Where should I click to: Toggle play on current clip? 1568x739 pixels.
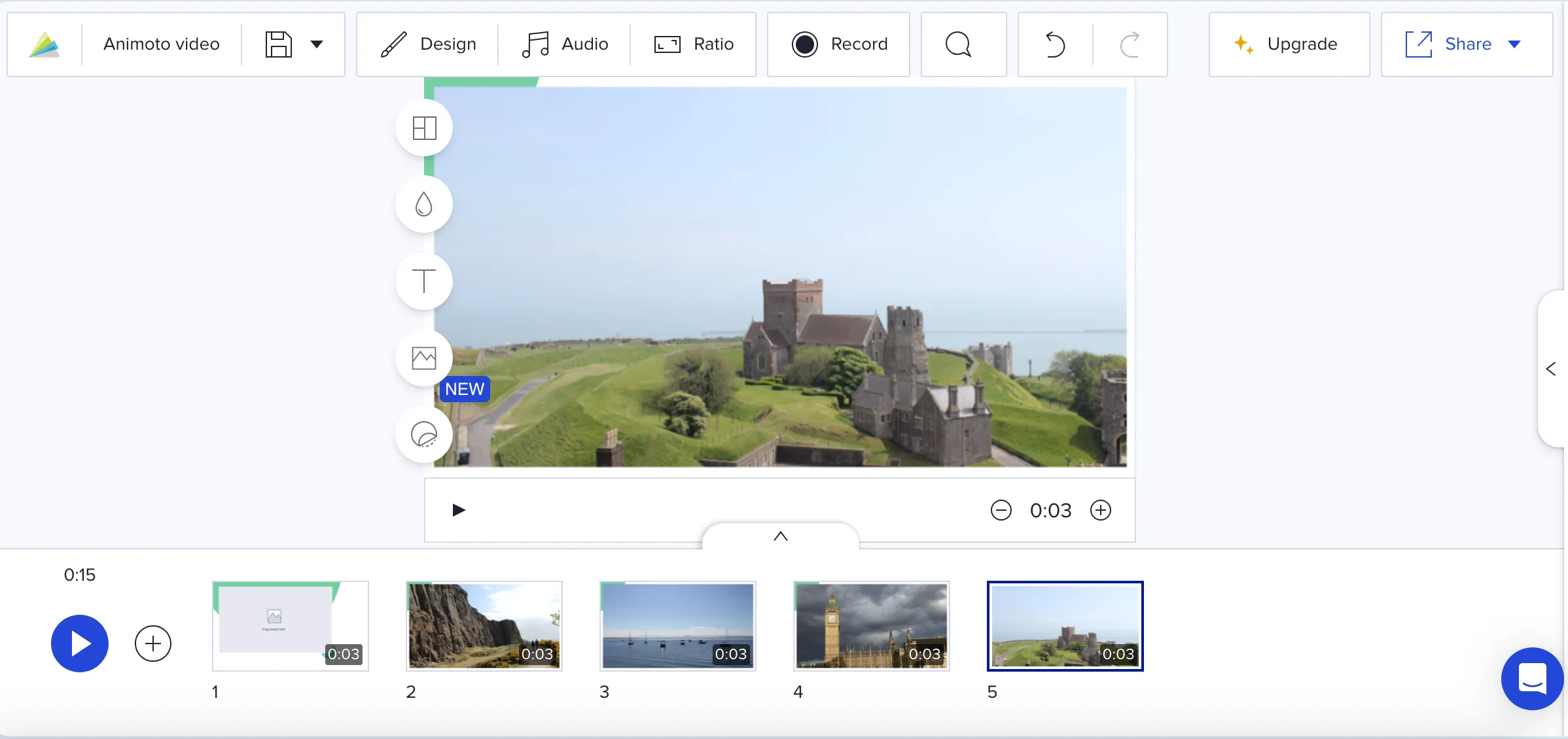[x=458, y=510]
